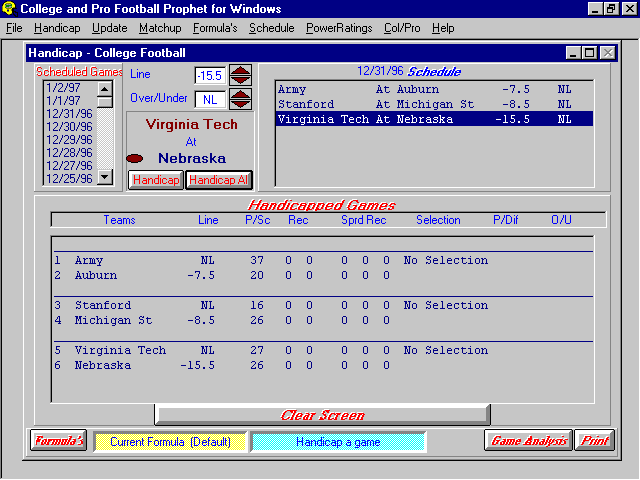
Task: Click the yellow Current Formula box
Action: [x=170, y=441]
